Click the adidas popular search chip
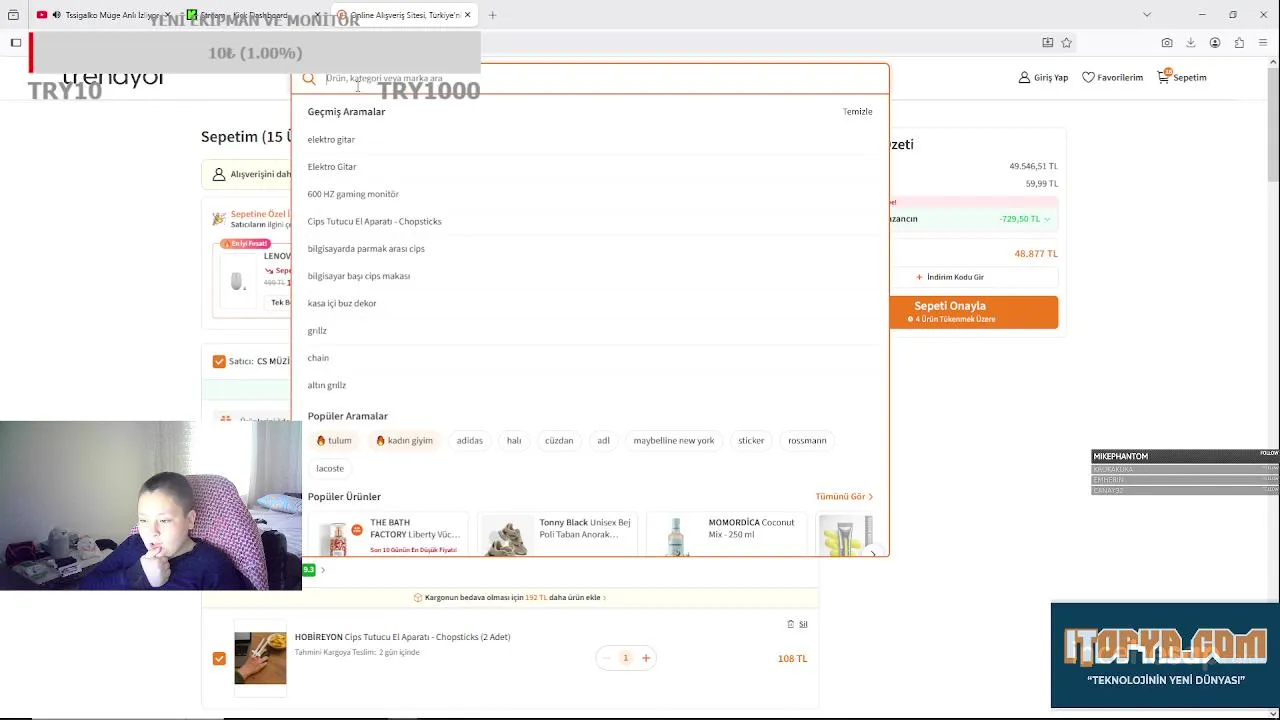 [x=470, y=440]
